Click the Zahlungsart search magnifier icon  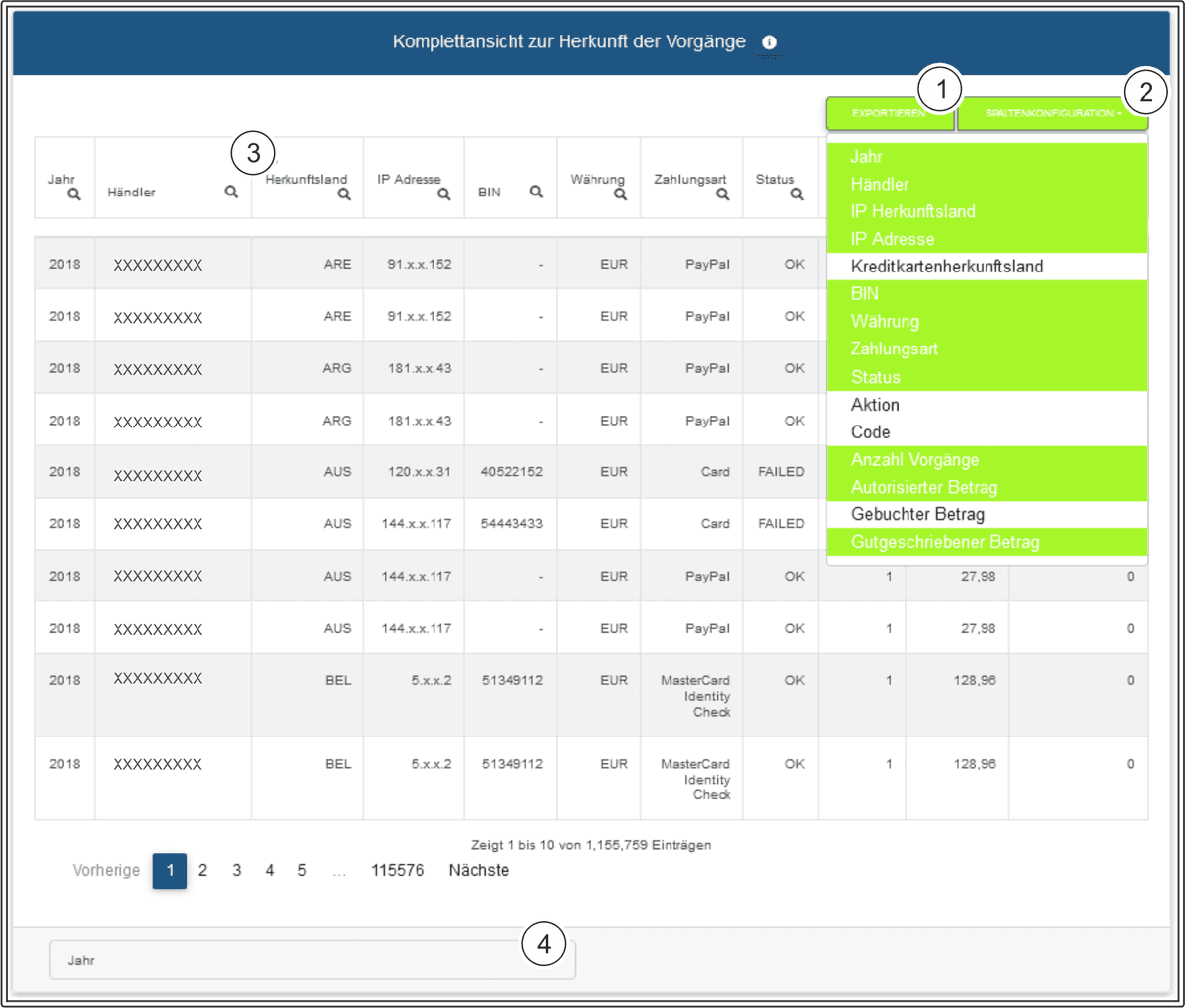[722, 194]
